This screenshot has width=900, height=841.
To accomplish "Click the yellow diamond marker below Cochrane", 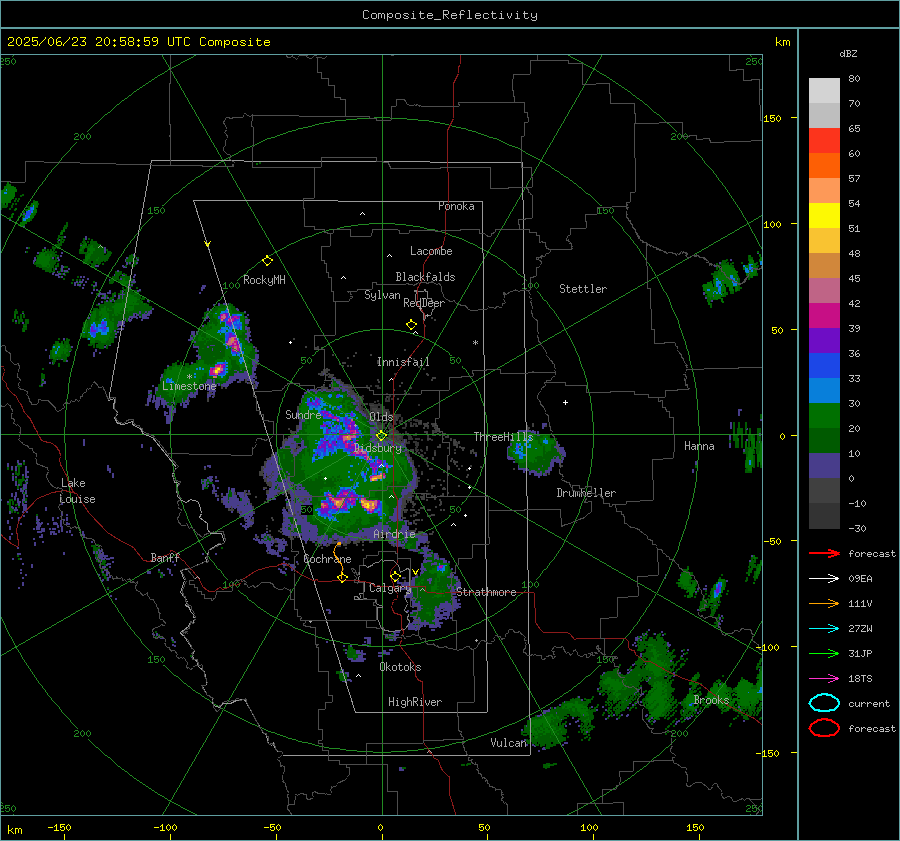I will [342, 577].
